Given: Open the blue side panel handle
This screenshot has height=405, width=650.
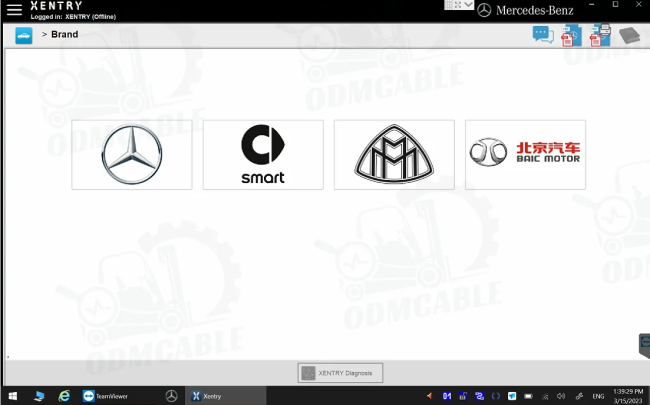Looking at the screenshot, I should click(x=645, y=346).
